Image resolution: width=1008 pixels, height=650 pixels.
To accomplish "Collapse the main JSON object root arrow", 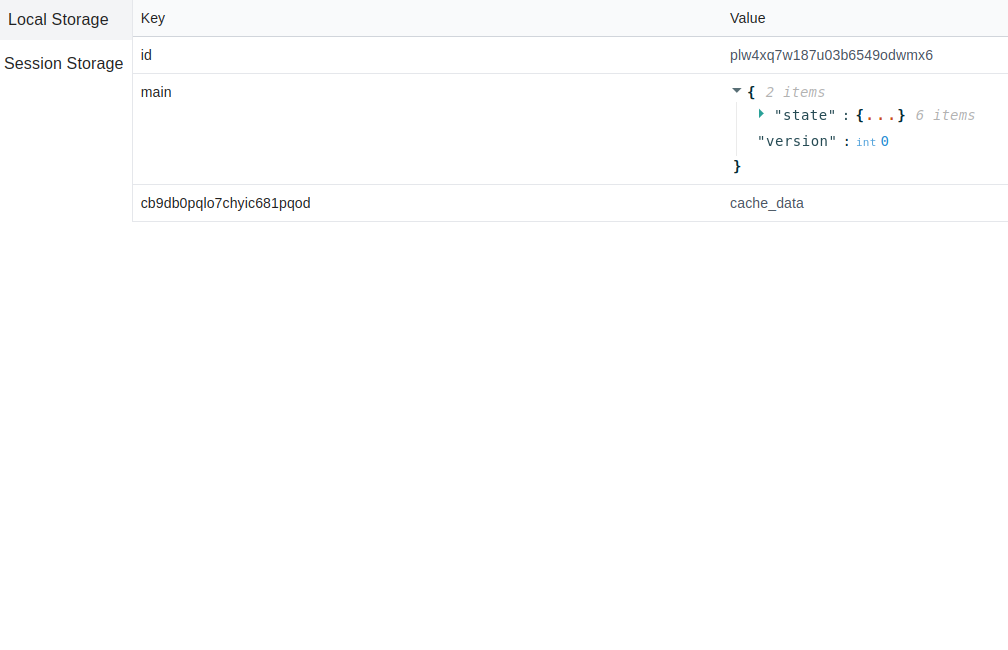I will (737, 91).
